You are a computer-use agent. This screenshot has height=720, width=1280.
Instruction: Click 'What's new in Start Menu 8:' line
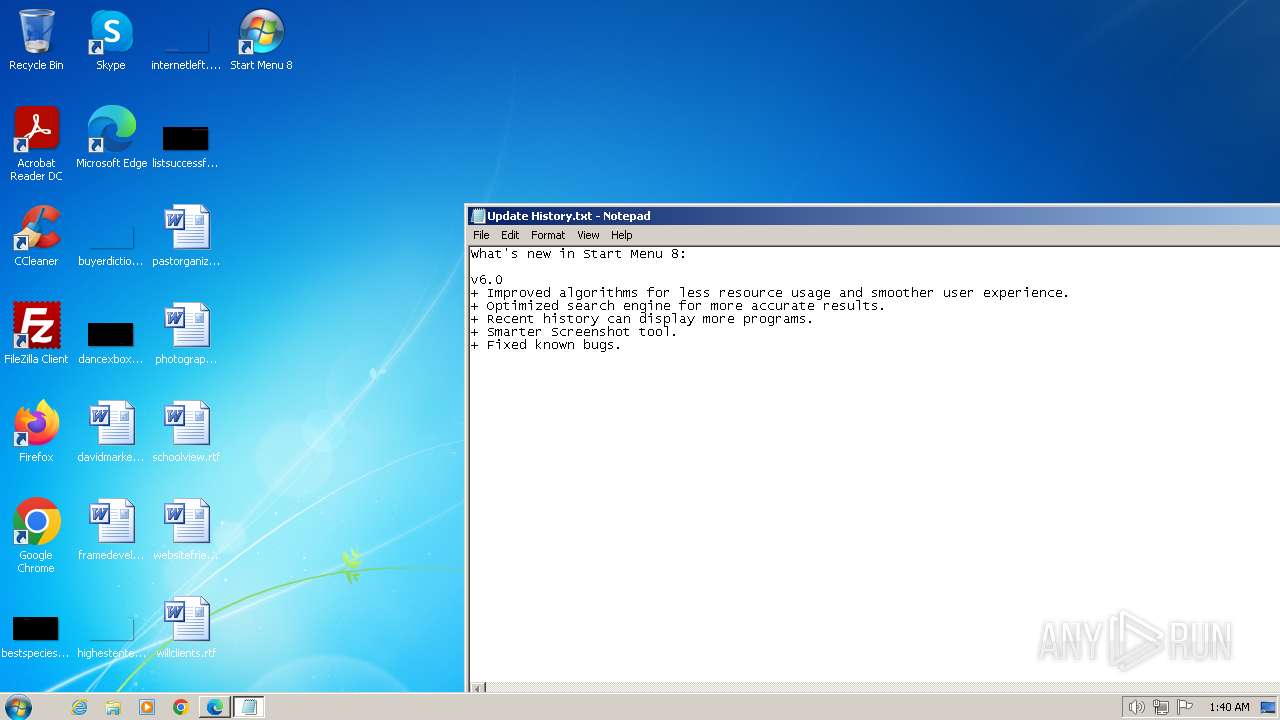click(x=579, y=254)
